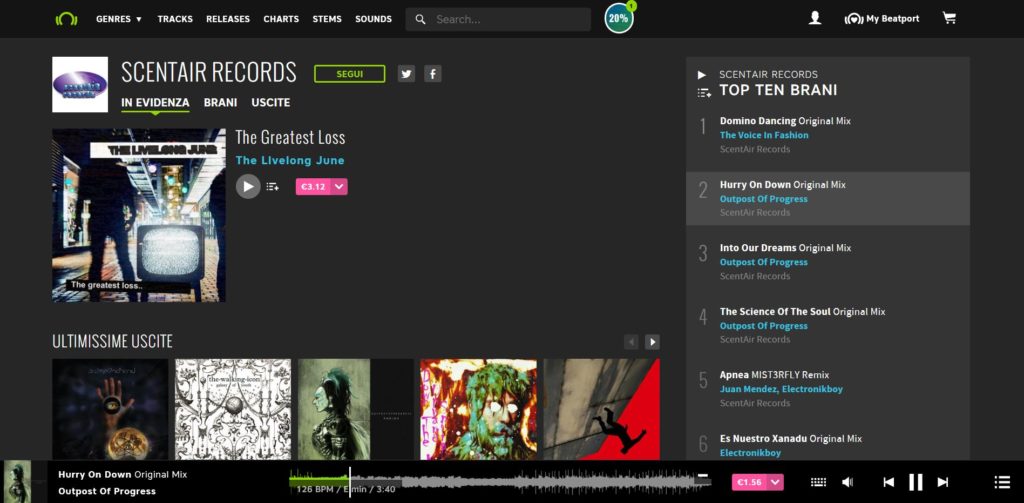Screen dimensions: 1024x503
Task: Add Top Ten Brani to queue
Action: point(704,93)
